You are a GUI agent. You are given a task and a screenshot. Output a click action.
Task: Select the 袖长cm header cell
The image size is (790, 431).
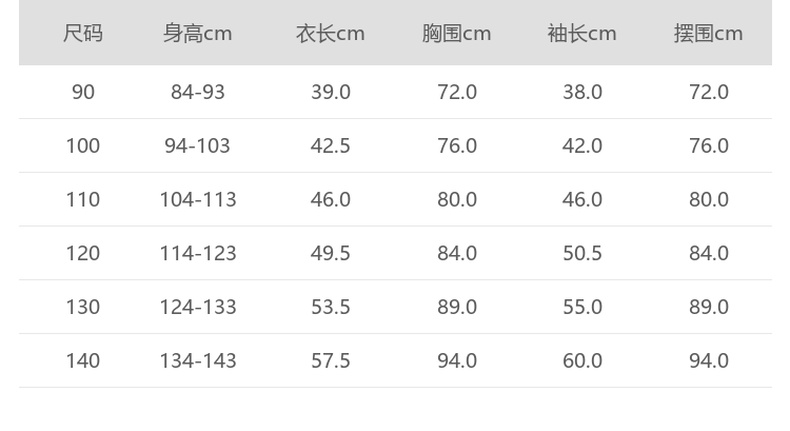[x=582, y=34]
